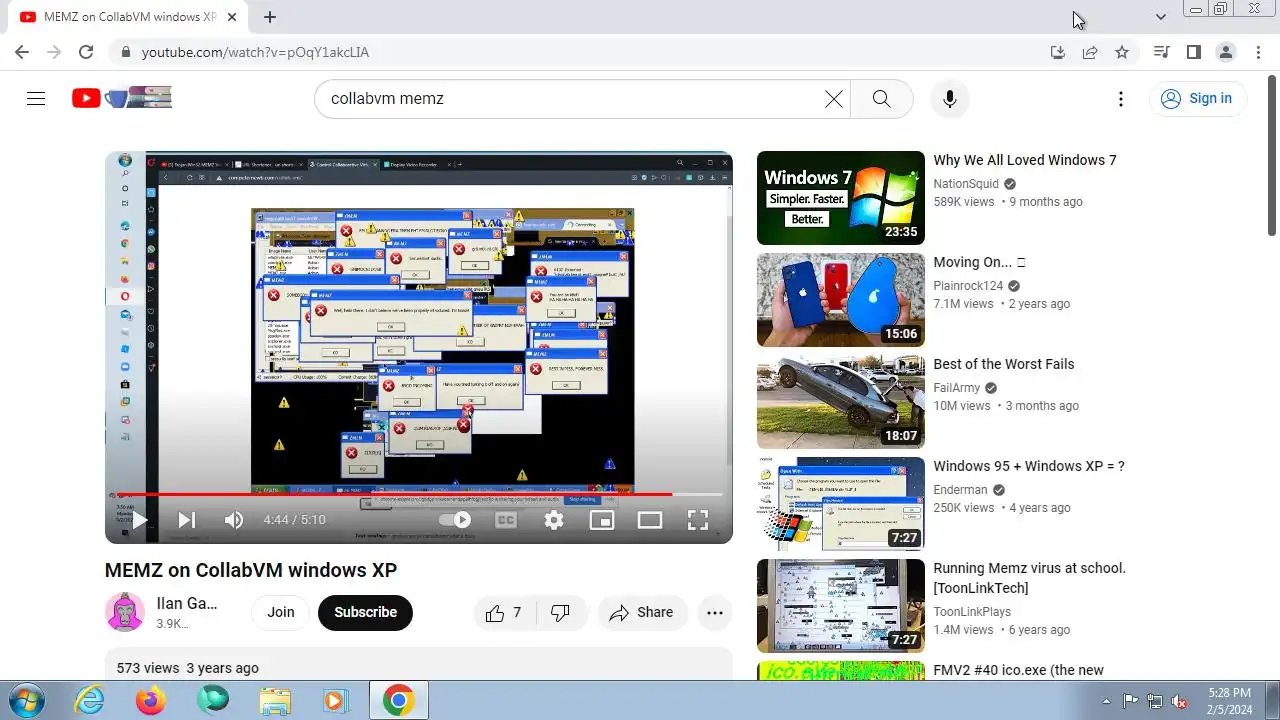1280x720 pixels.
Task: Click the video title text
Action: (x=251, y=570)
